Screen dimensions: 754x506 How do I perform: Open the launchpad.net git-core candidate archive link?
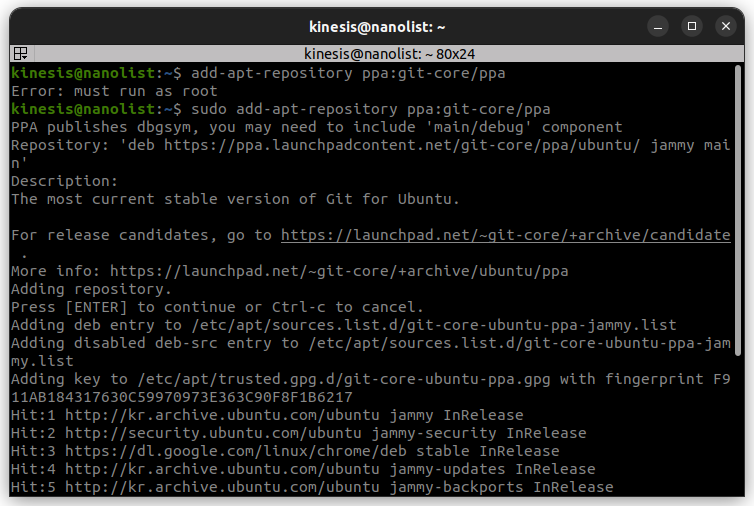[506, 235]
